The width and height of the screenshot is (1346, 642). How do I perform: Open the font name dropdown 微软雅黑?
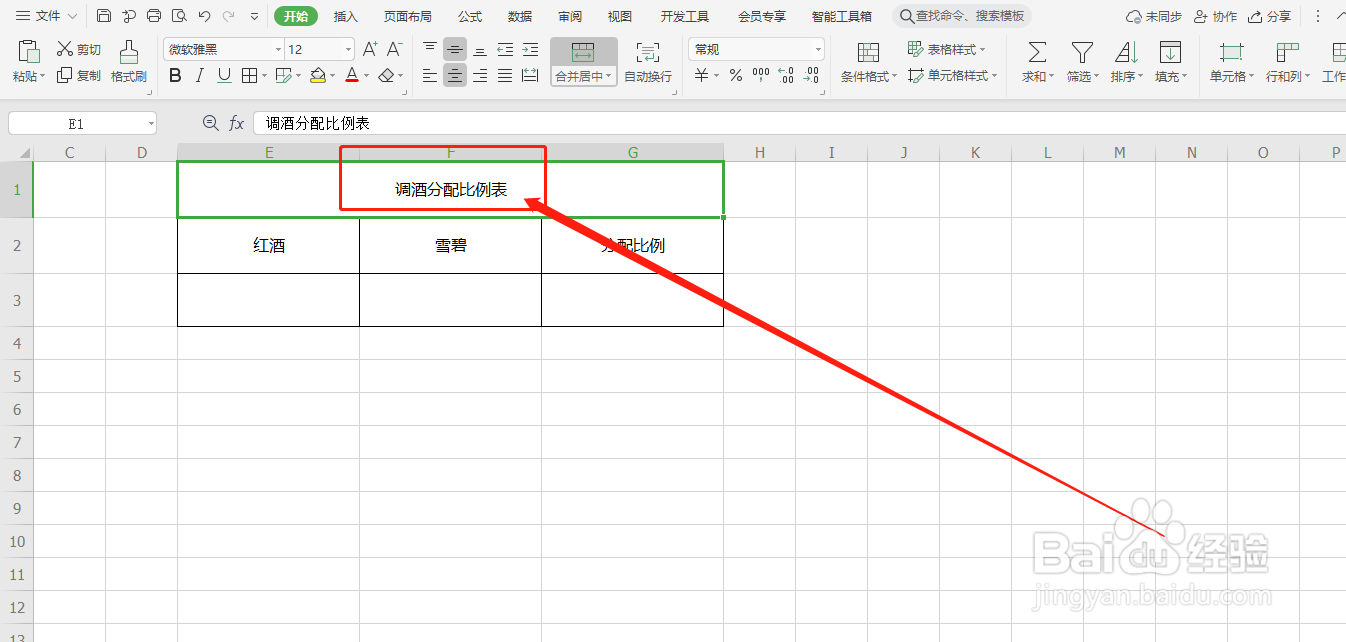pos(276,49)
